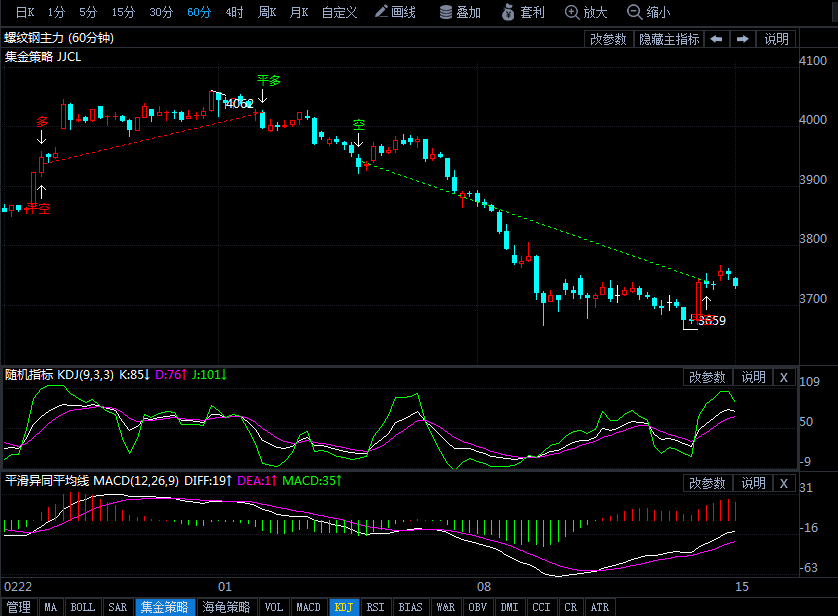Select the DMI indicator tab
838x616 pixels.
coord(510,607)
